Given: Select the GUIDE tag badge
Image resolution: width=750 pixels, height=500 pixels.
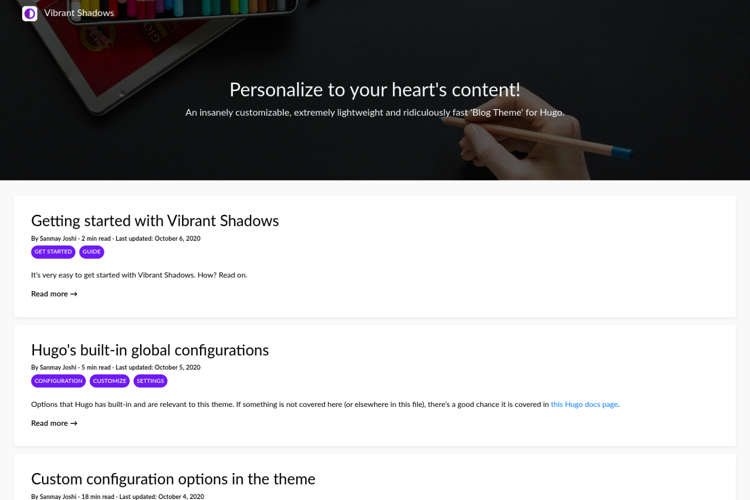Looking at the screenshot, I should (x=92, y=252).
